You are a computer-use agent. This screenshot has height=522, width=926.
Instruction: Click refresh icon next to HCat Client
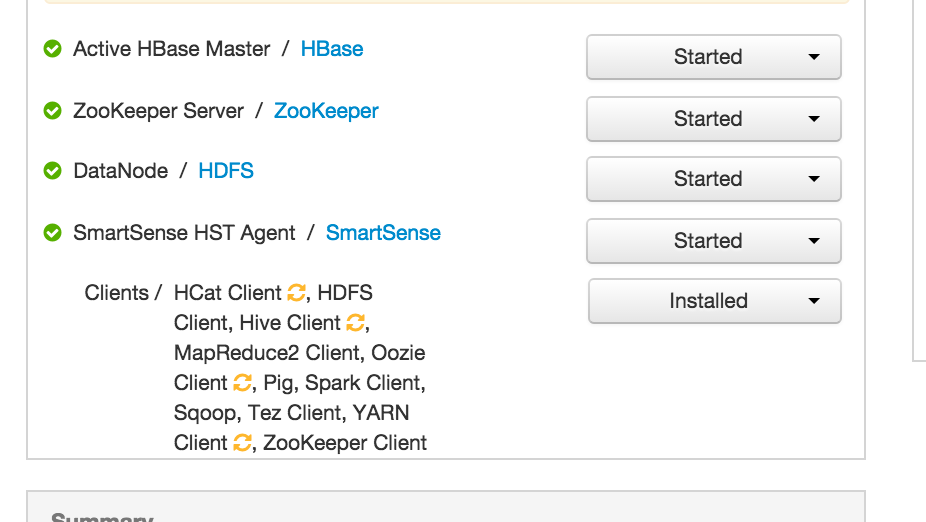[296, 293]
